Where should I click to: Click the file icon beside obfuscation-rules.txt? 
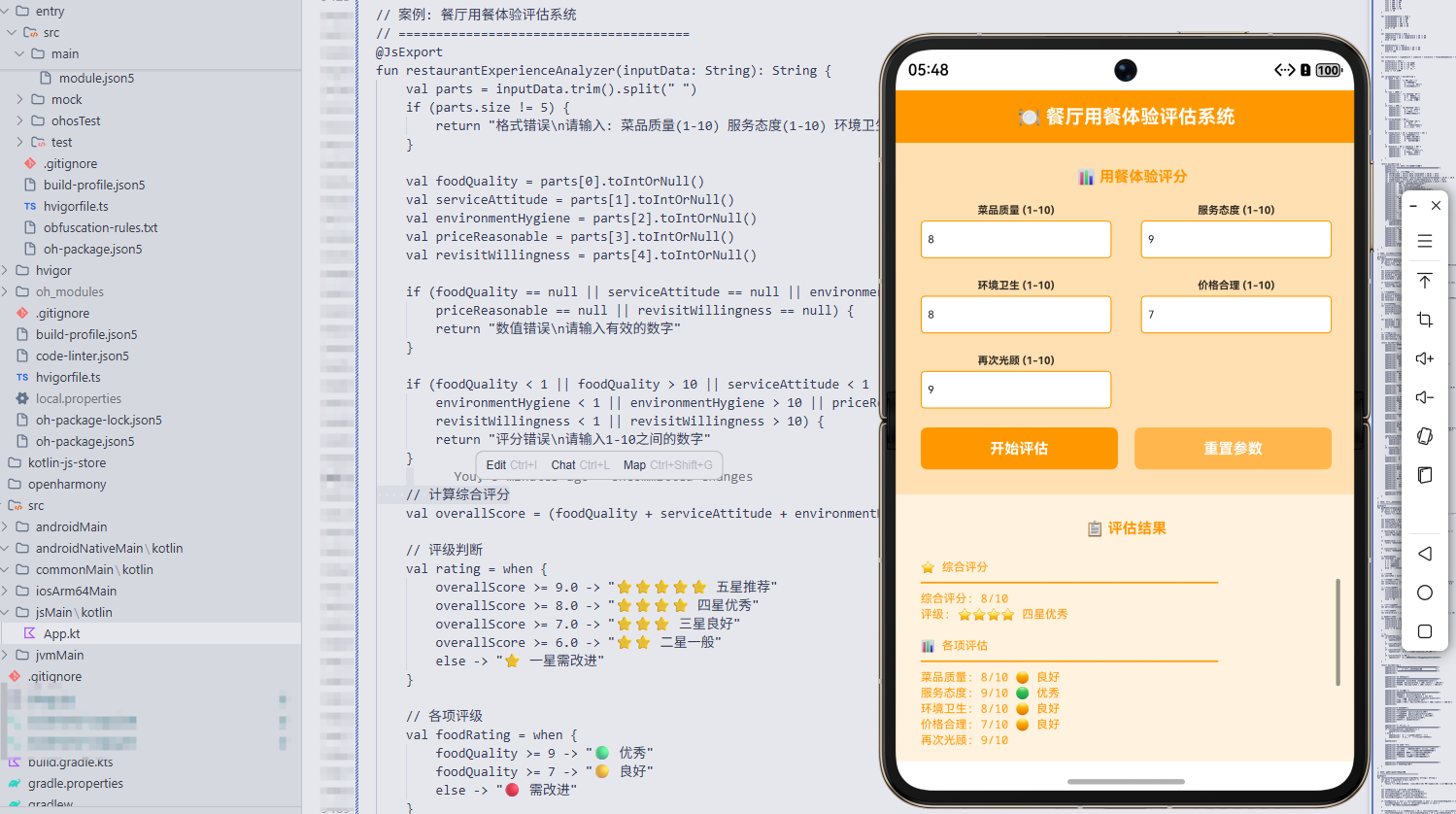[x=30, y=227]
